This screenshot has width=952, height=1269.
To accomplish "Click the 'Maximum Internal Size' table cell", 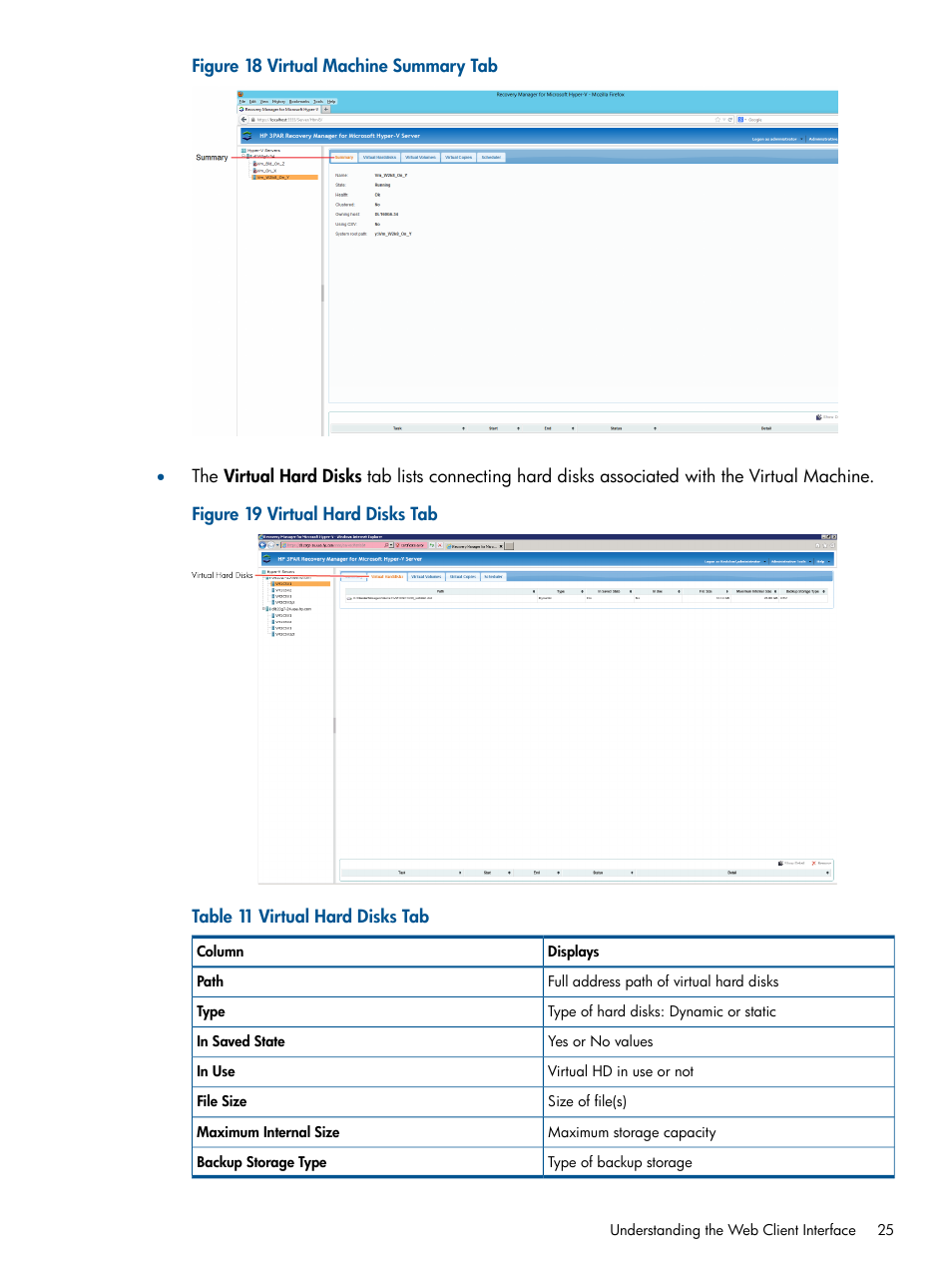I will pyautogui.click(x=367, y=1132).
